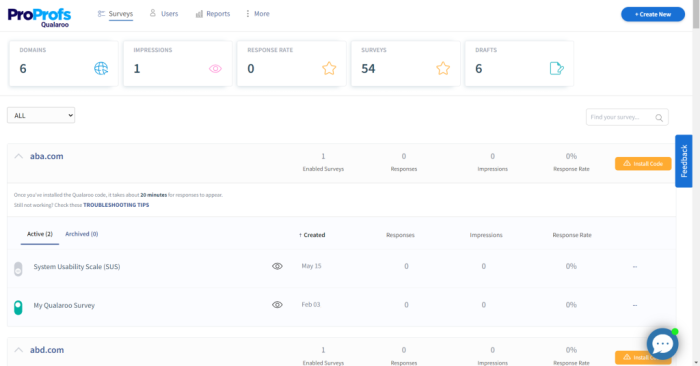The image size is (700, 366).
Task: Click the May 15 created date
Action: click(311, 266)
